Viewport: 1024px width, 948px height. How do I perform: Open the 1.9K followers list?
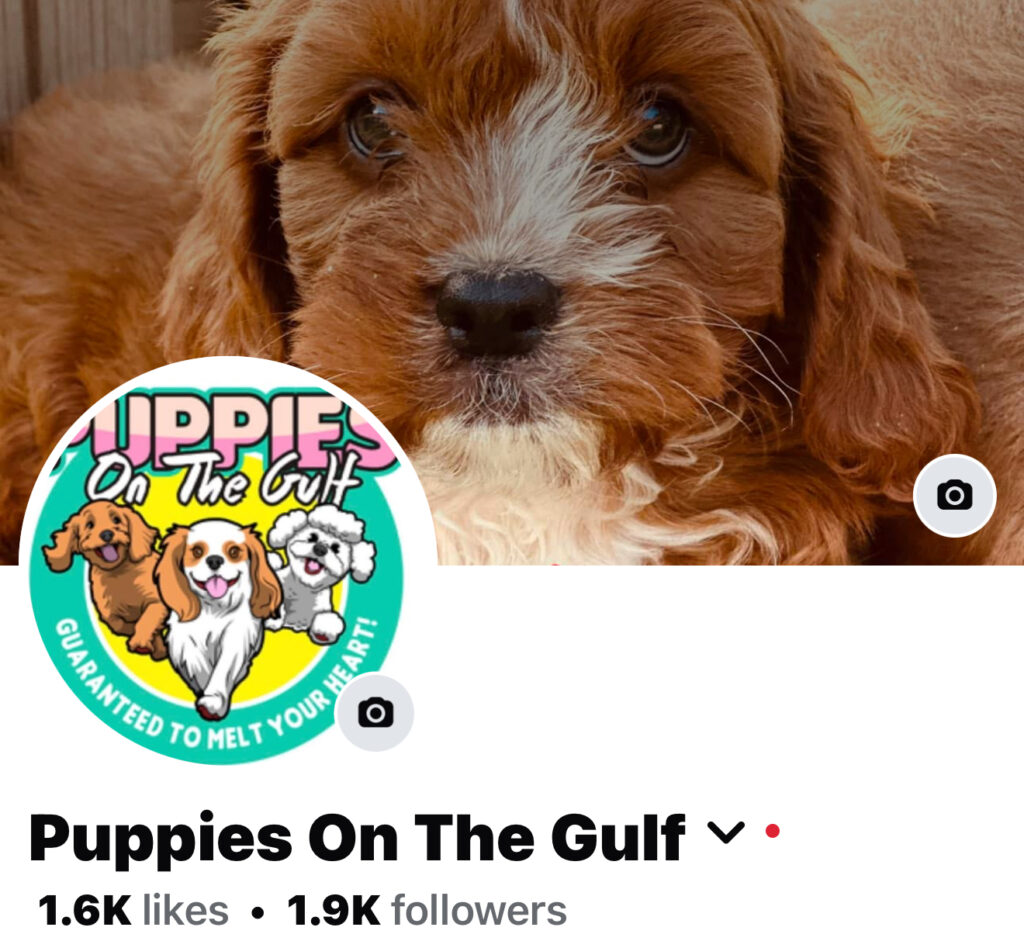(426, 910)
